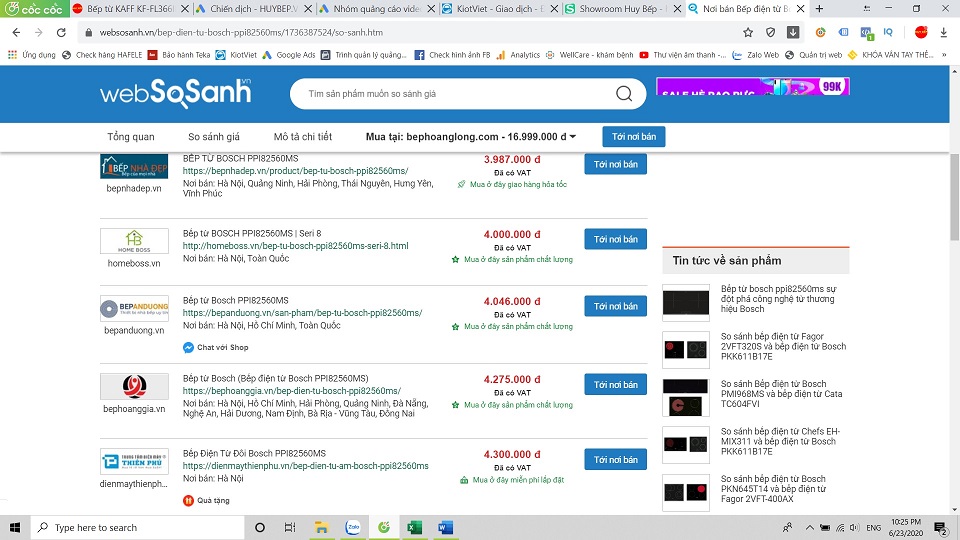
Task: Open File Explorer from taskbar
Action: 321,527
